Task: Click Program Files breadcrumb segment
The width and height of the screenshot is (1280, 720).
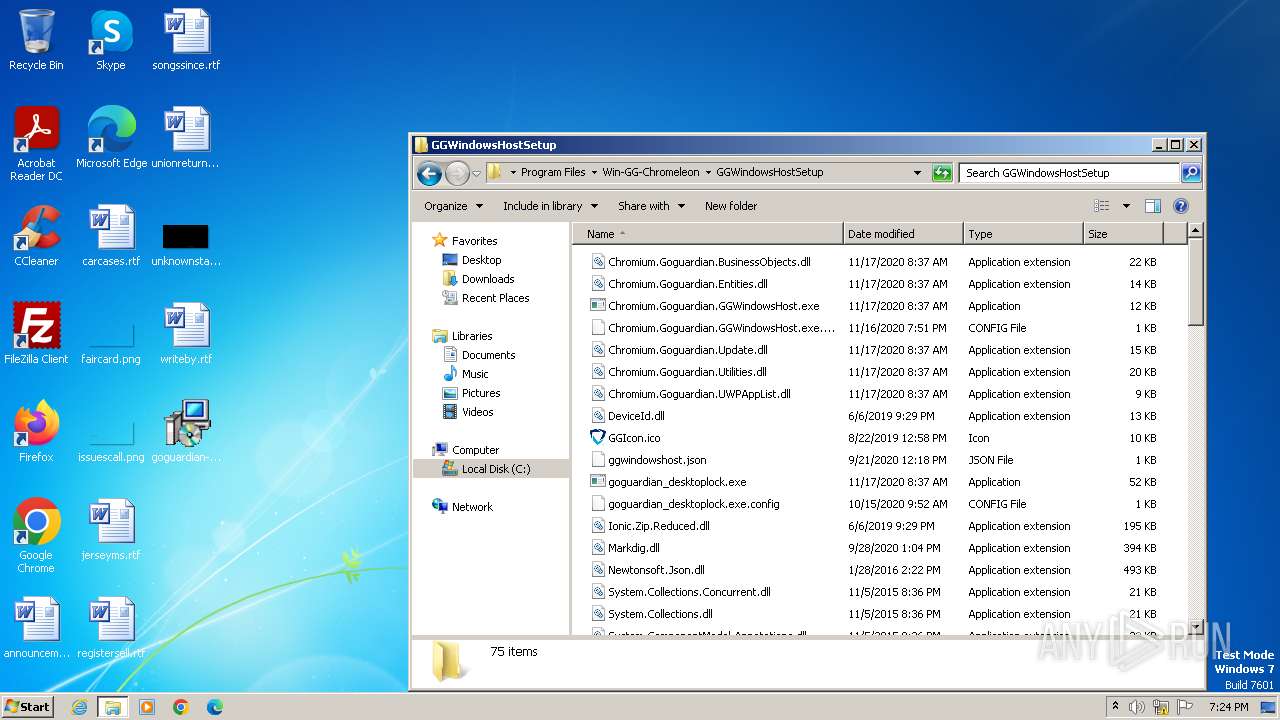Action: [553, 172]
